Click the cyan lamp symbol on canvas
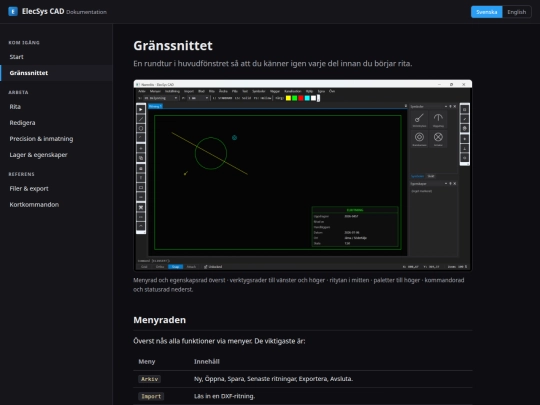The image size is (540, 405). (x=234, y=137)
